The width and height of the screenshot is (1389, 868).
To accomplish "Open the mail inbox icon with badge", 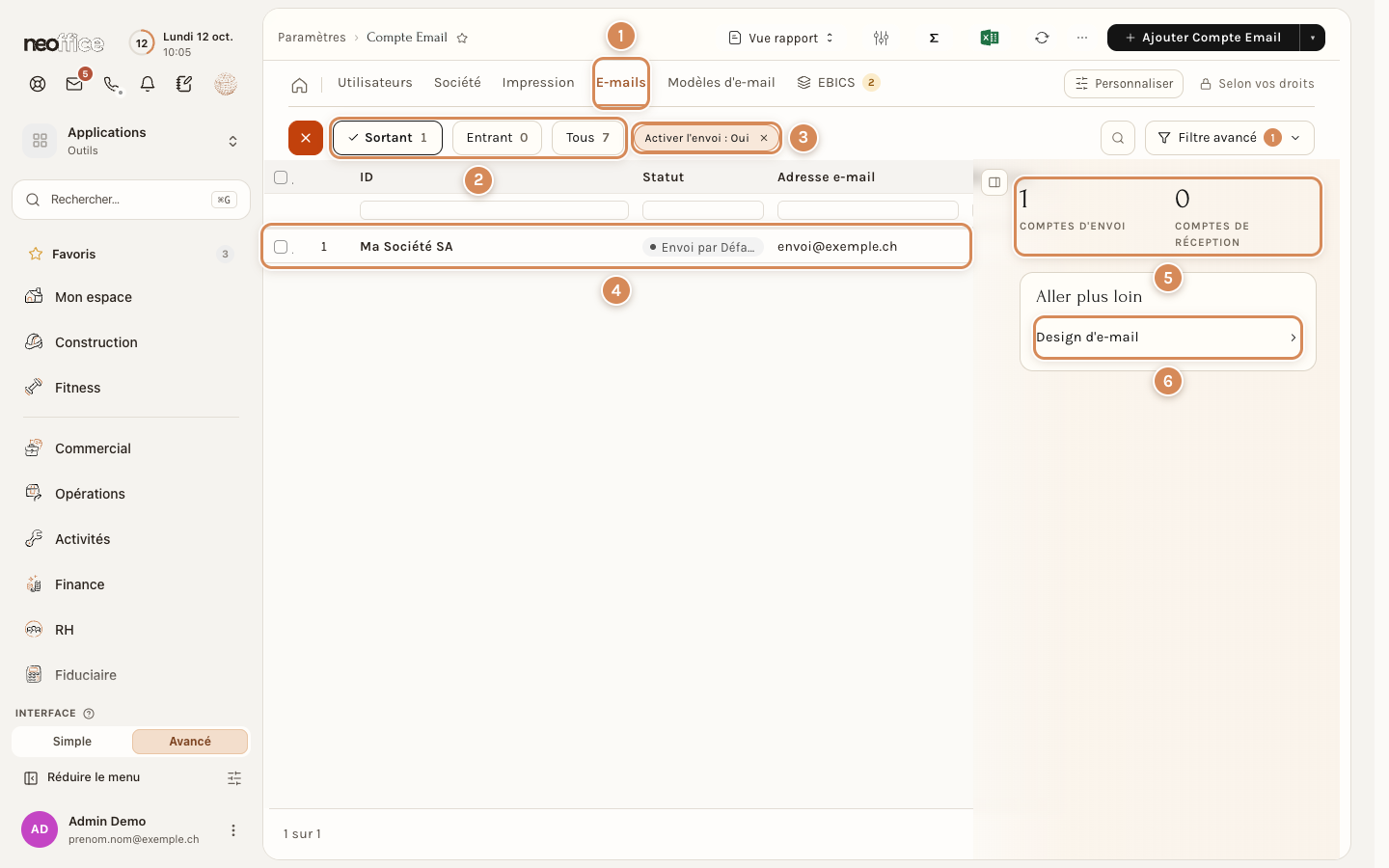I will pos(74,84).
